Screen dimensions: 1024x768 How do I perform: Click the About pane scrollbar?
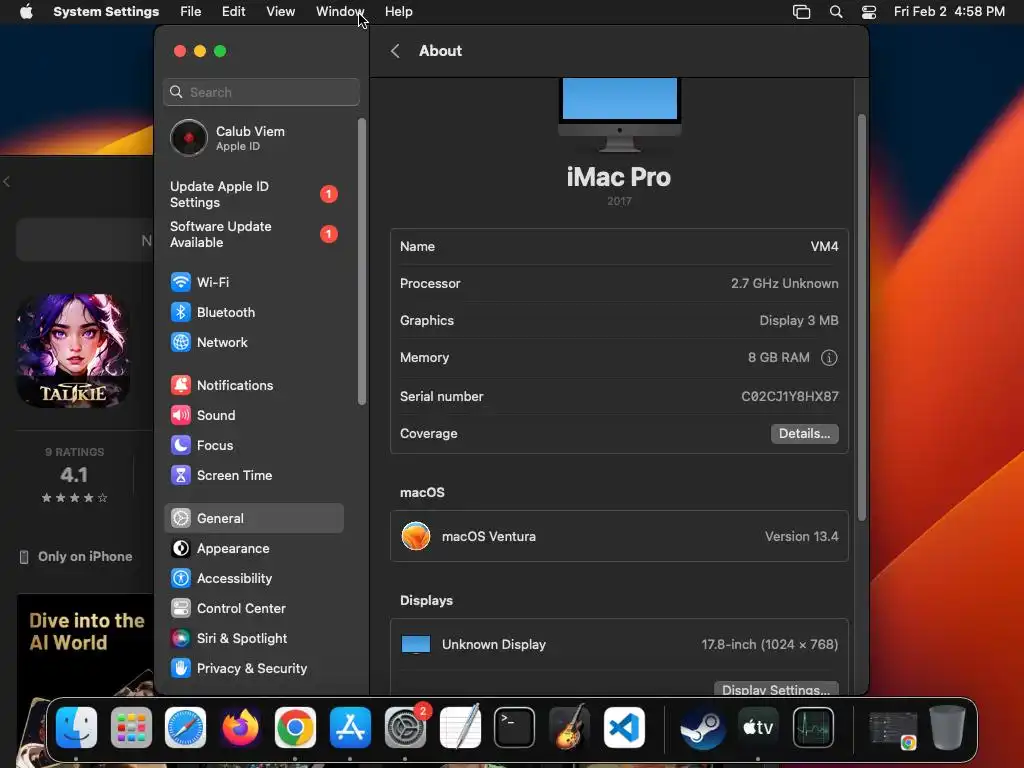[x=861, y=317]
